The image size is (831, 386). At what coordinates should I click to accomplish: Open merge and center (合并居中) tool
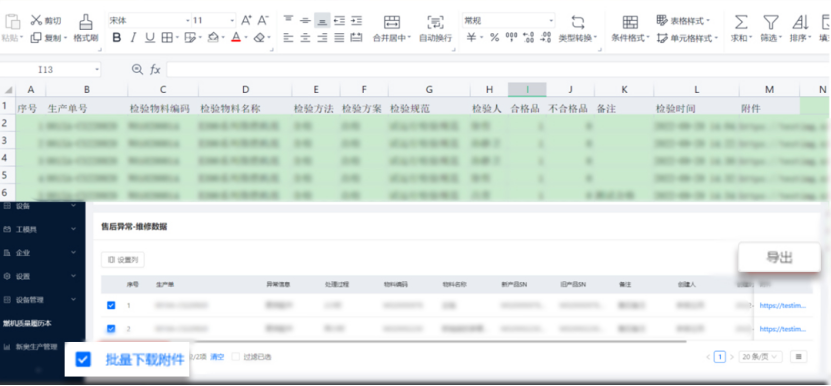(x=392, y=28)
